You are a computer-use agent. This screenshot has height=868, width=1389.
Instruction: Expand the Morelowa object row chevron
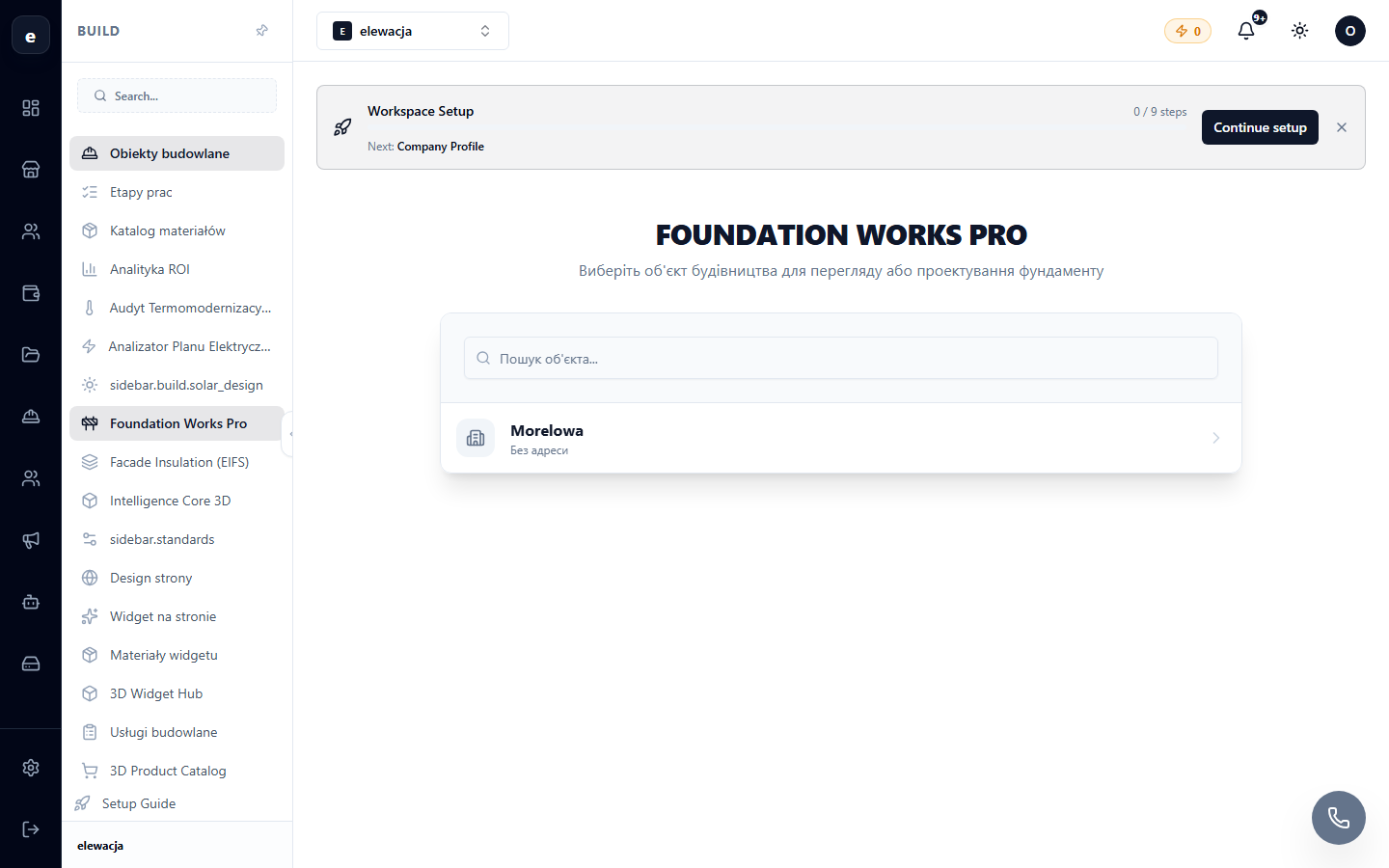click(x=1215, y=438)
